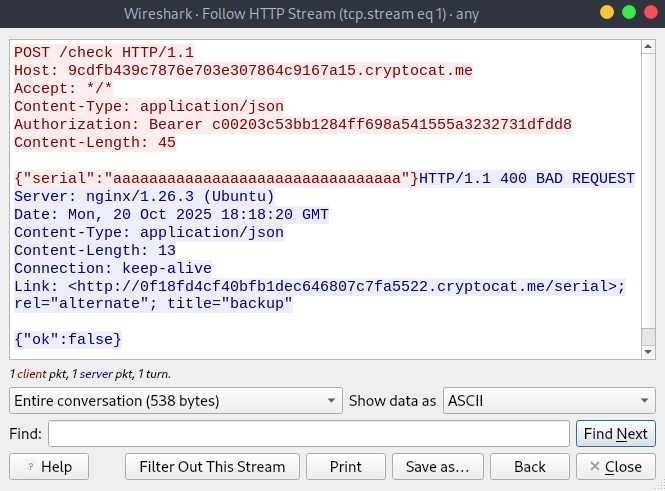Click the Authorization Bearer token line
This screenshot has width=665, height=491.
tap(293, 125)
